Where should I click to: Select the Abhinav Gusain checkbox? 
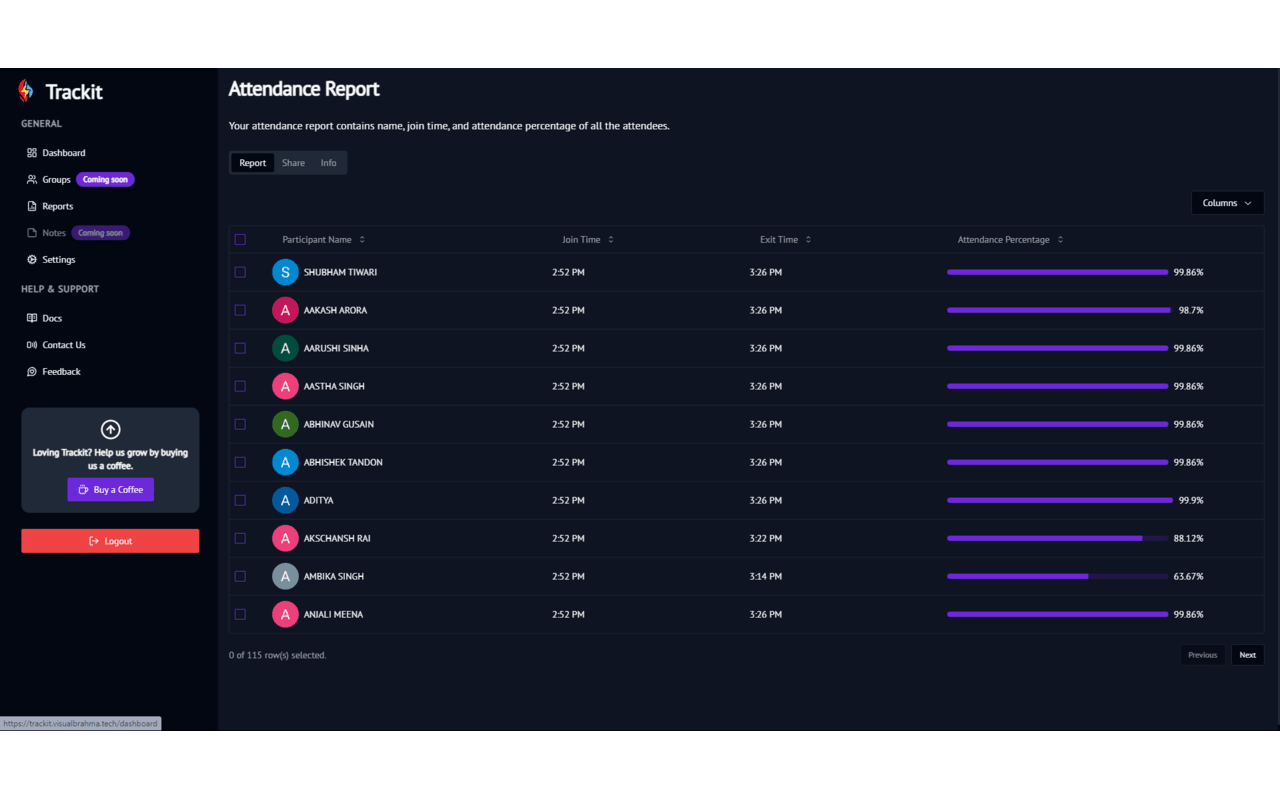pos(240,424)
